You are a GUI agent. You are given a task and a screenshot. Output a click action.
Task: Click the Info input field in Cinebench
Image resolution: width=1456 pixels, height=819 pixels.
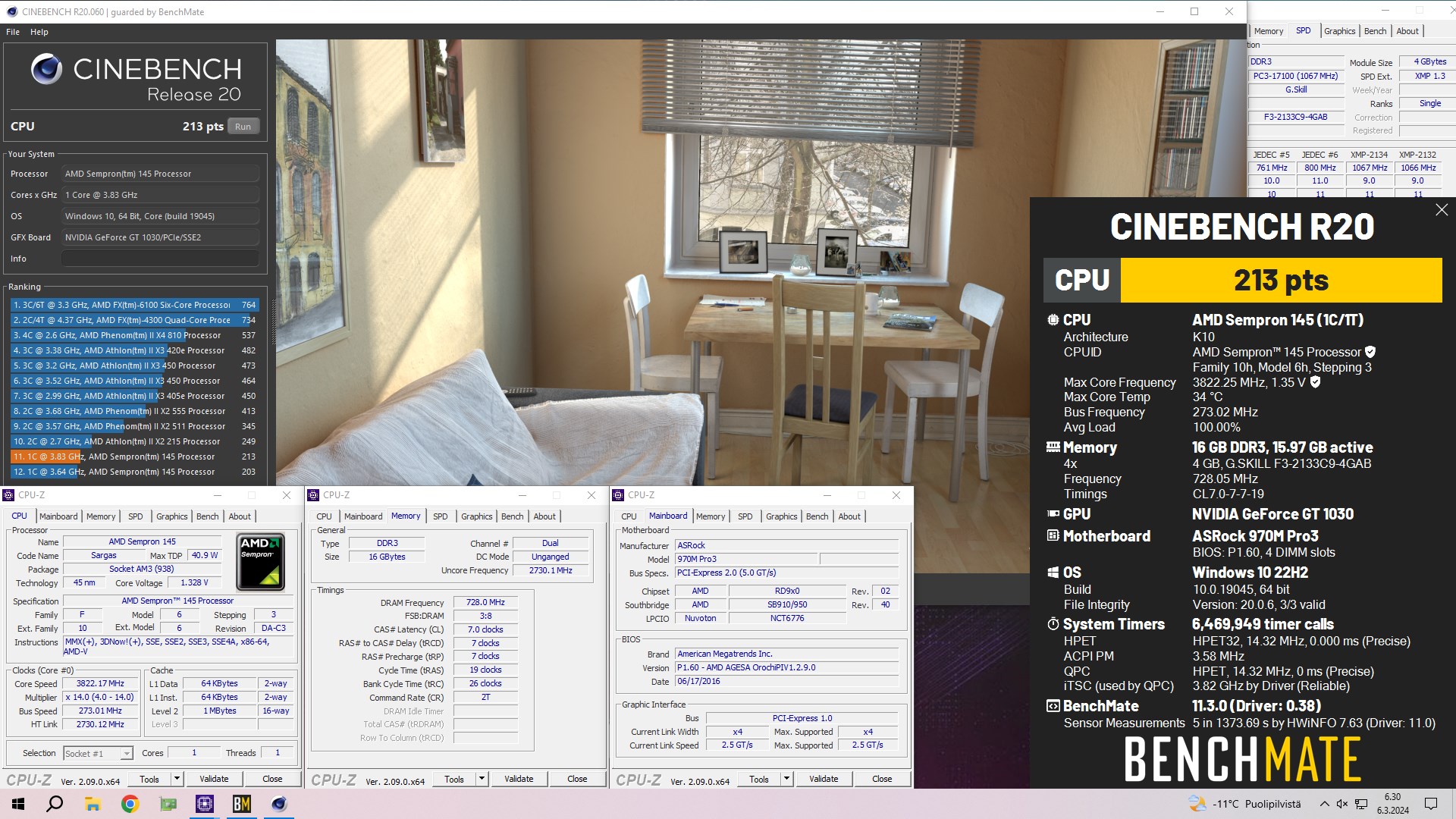tap(160, 259)
